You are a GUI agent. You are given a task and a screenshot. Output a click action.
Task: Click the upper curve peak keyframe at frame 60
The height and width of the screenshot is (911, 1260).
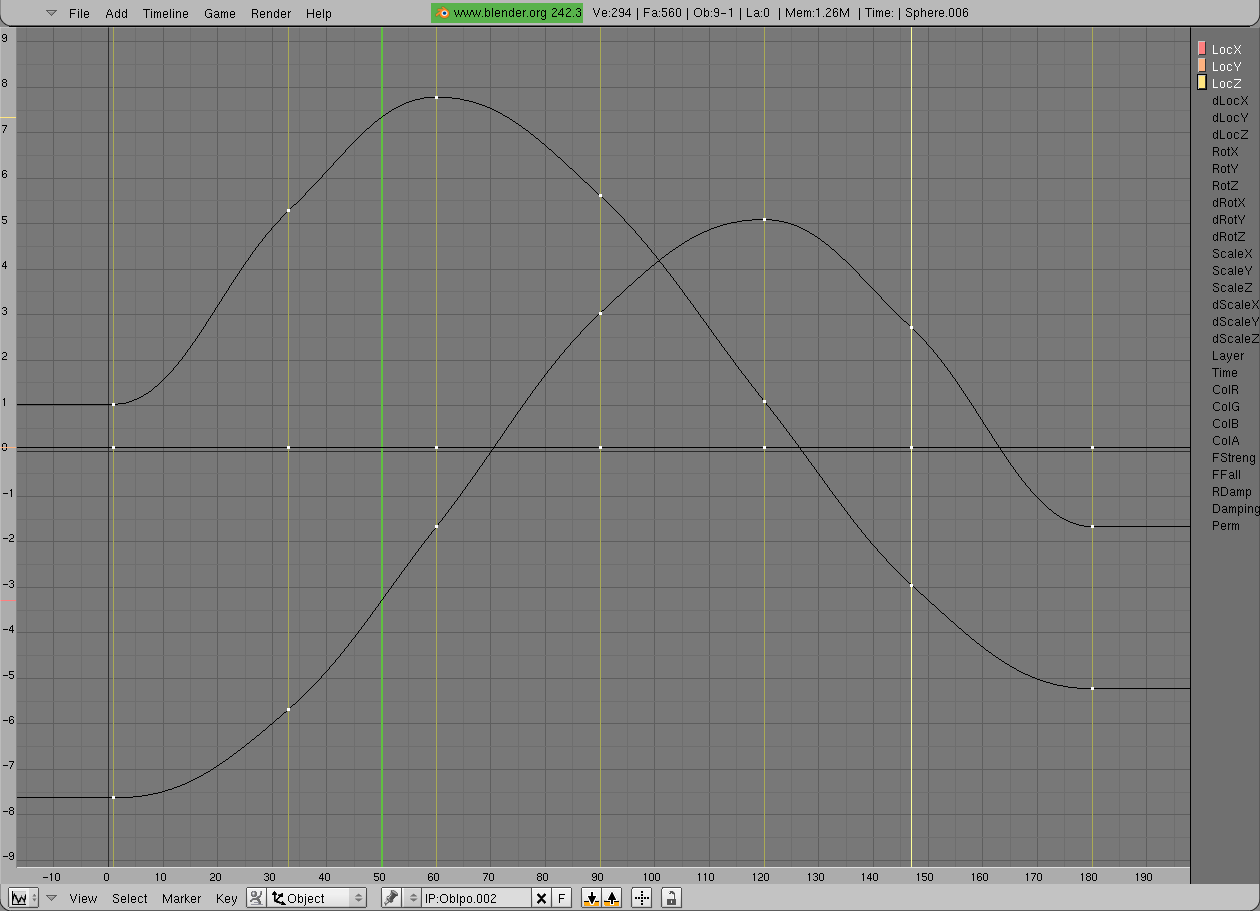tap(436, 97)
